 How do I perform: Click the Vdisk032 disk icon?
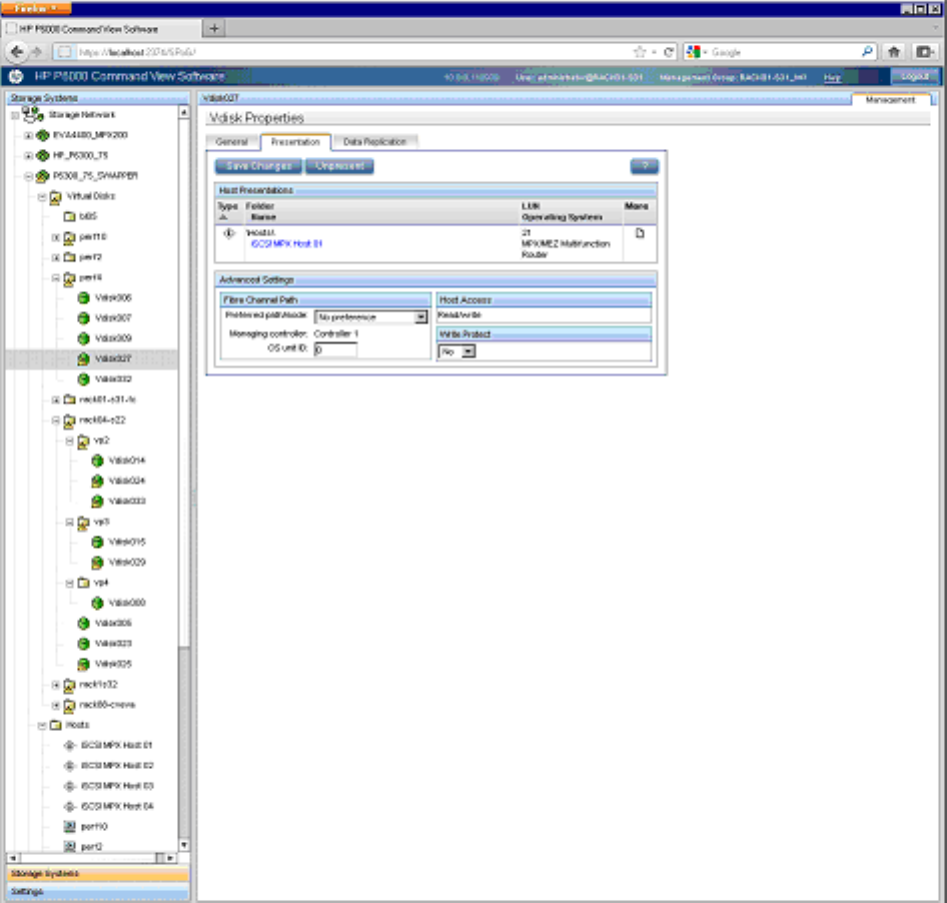(x=83, y=379)
